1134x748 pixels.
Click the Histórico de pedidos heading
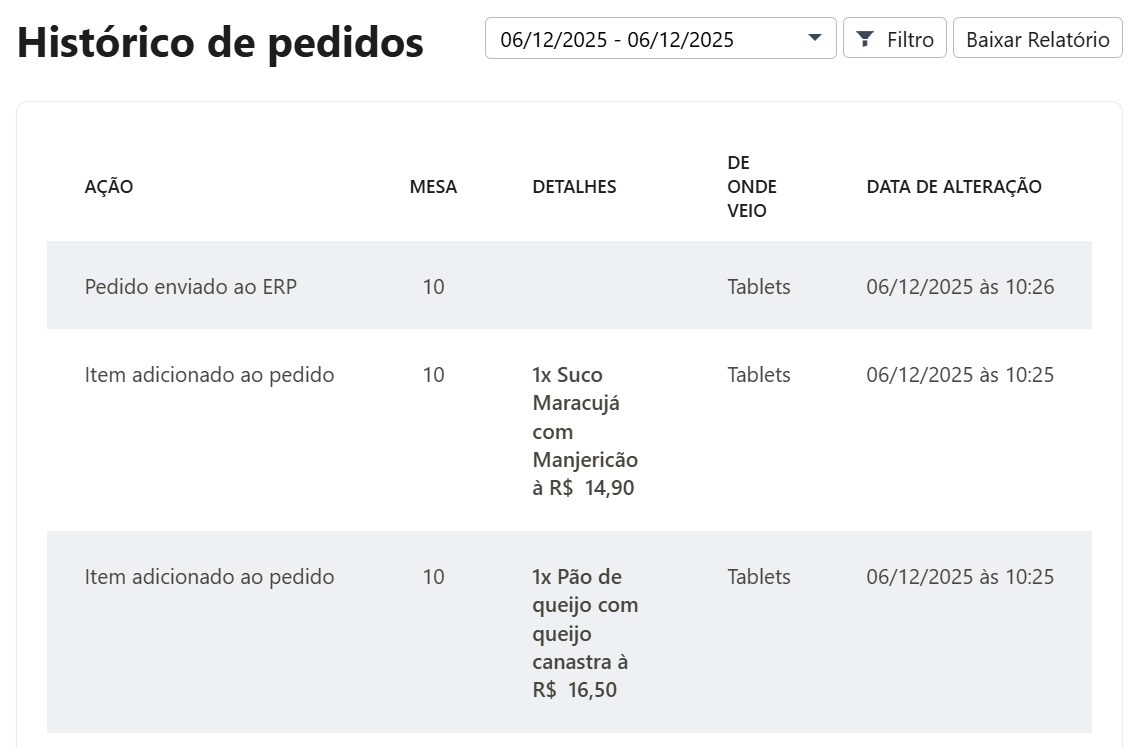pos(220,42)
